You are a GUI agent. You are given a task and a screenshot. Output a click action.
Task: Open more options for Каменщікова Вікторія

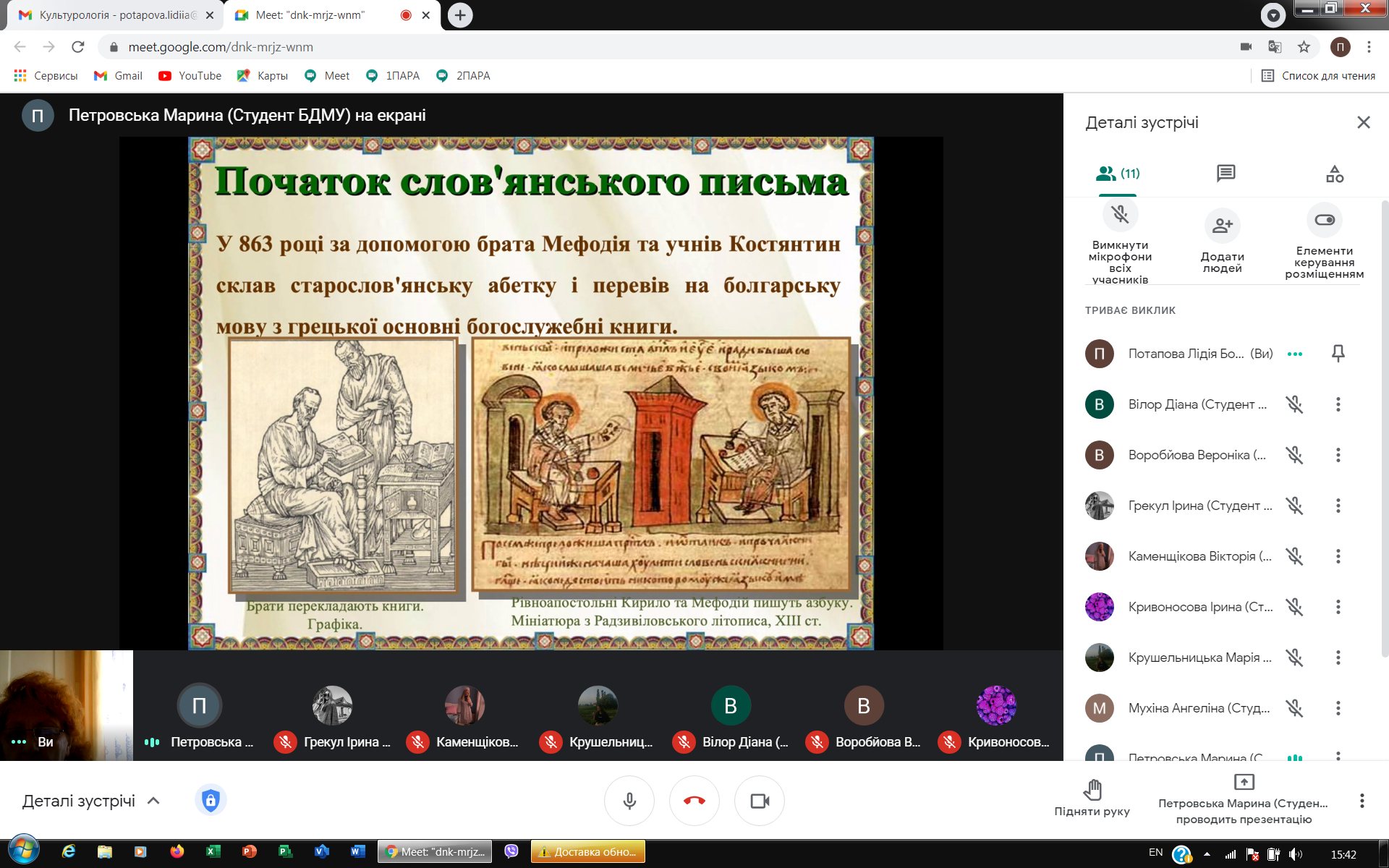(1338, 556)
